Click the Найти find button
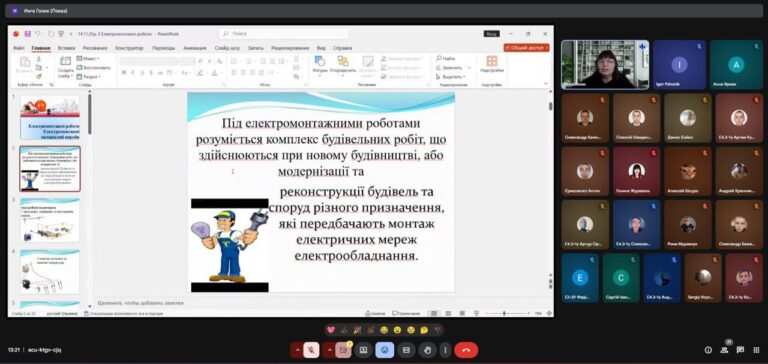The height and width of the screenshot is (364, 768). point(446,58)
